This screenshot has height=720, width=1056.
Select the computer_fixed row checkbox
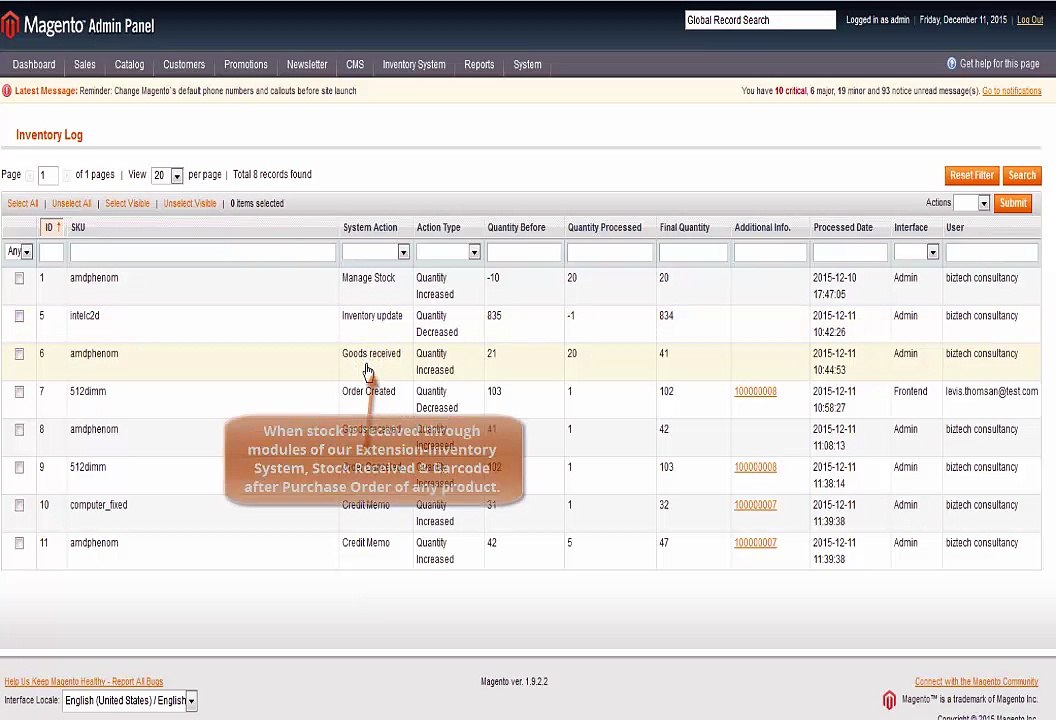point(20,504)
